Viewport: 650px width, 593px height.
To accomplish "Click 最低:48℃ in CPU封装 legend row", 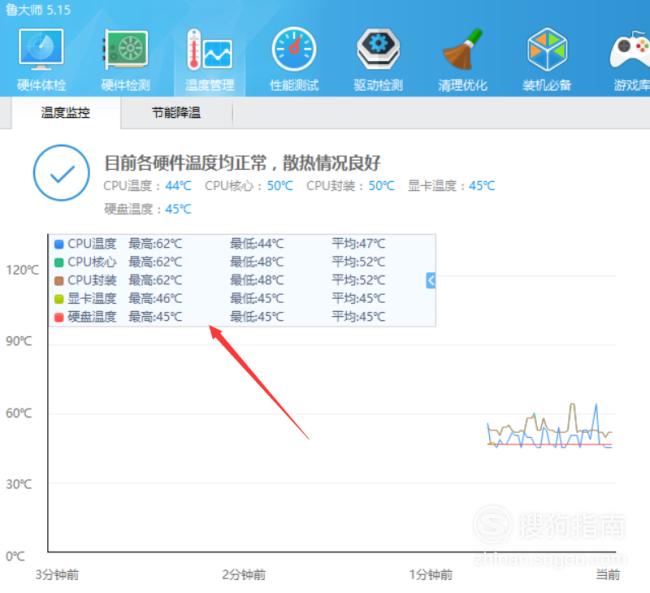I will pos(257,280).
